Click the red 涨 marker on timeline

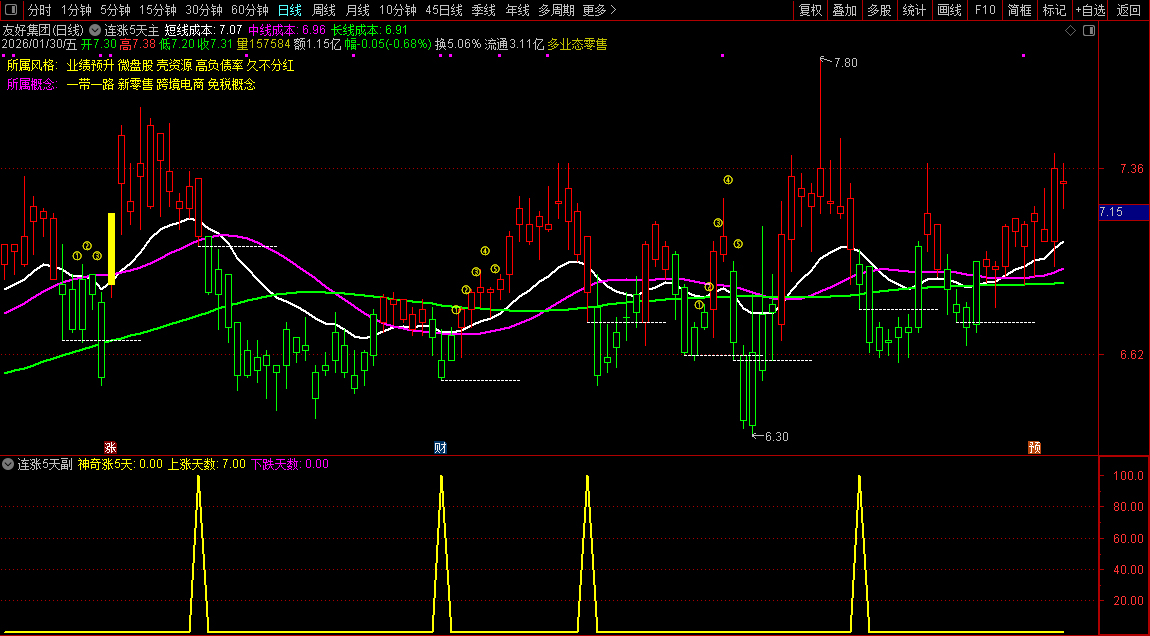[x=111, y=447]
